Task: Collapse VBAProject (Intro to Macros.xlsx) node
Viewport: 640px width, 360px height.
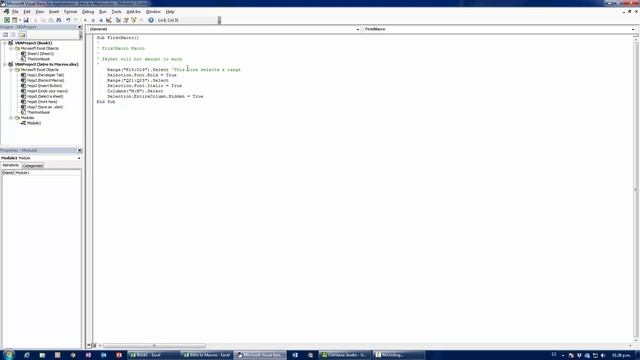Action: (5, 64)
